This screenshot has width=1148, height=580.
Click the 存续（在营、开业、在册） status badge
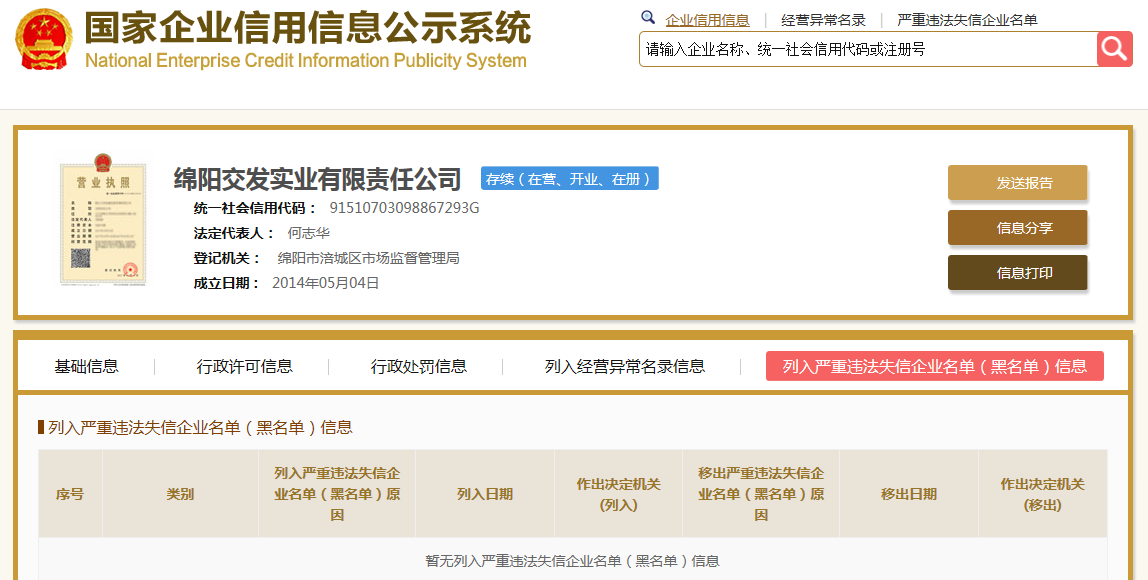point(570,179)
